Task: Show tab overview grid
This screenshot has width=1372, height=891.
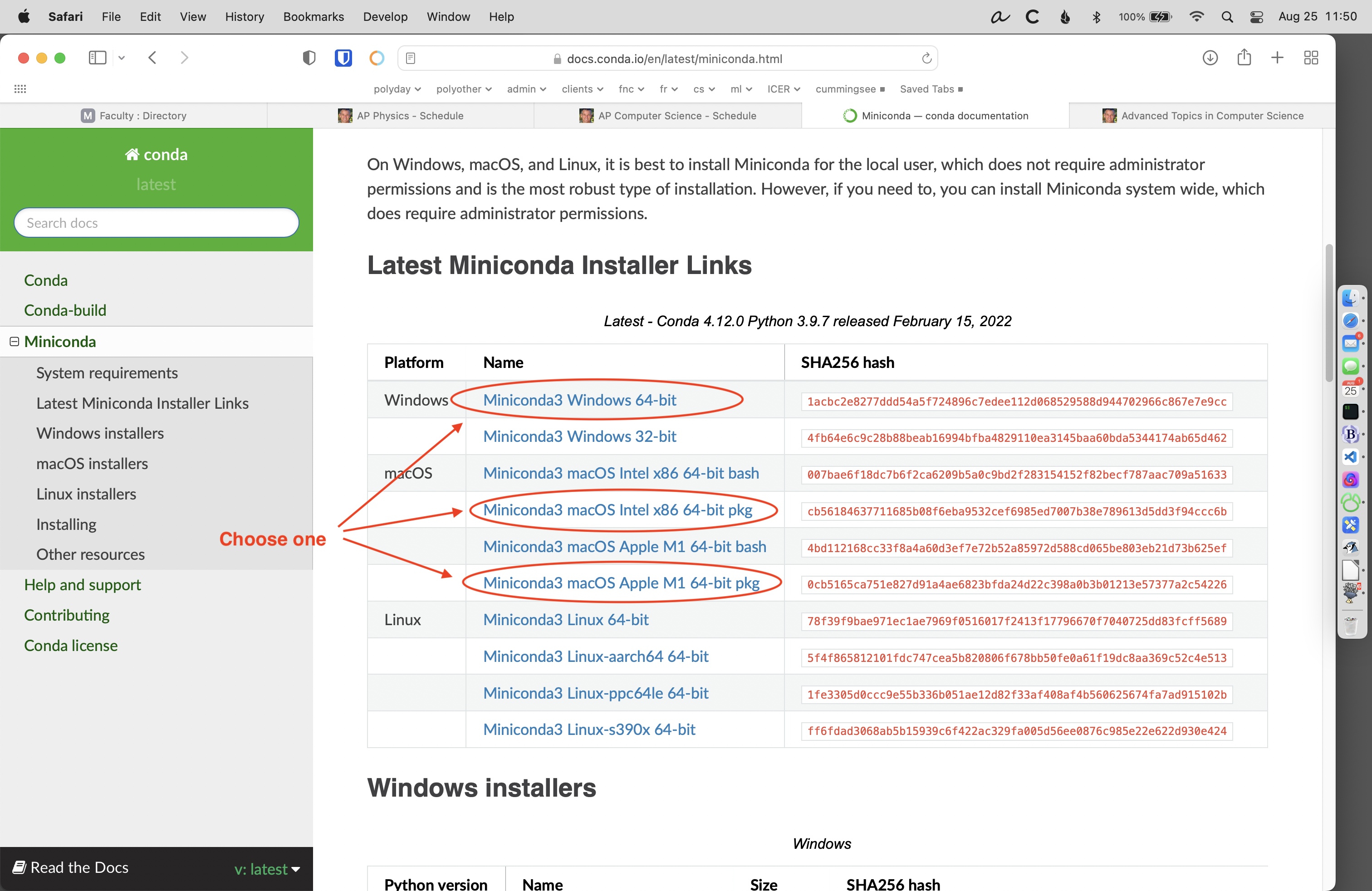Action: pos(1311,58)
